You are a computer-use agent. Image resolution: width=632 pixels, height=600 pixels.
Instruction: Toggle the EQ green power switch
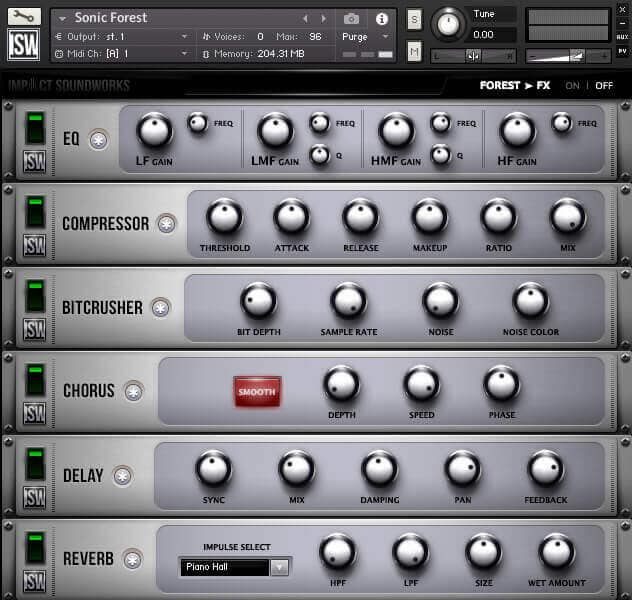click(36, 128)
